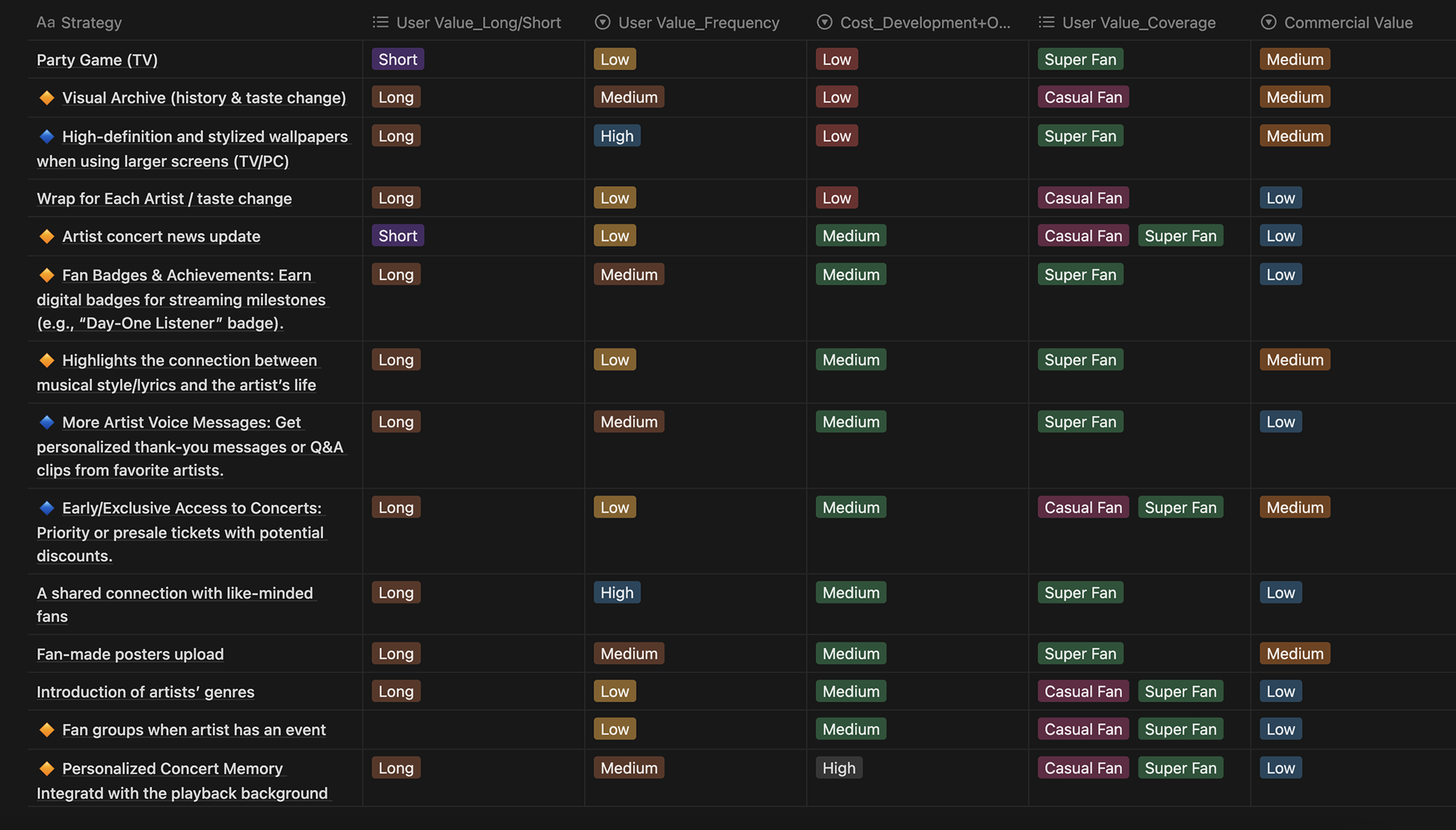
Task: Click the orange diamond beside Fan Badges
Action: coord(46,275)
